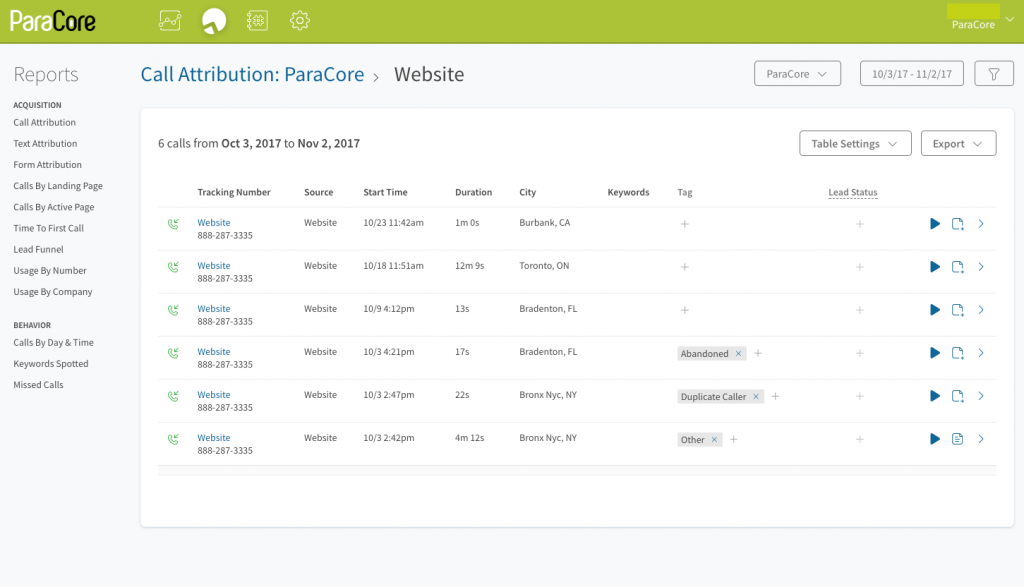Expand the Table Settings dropdown
1024x587 pixels.
(x=855, y=144)
